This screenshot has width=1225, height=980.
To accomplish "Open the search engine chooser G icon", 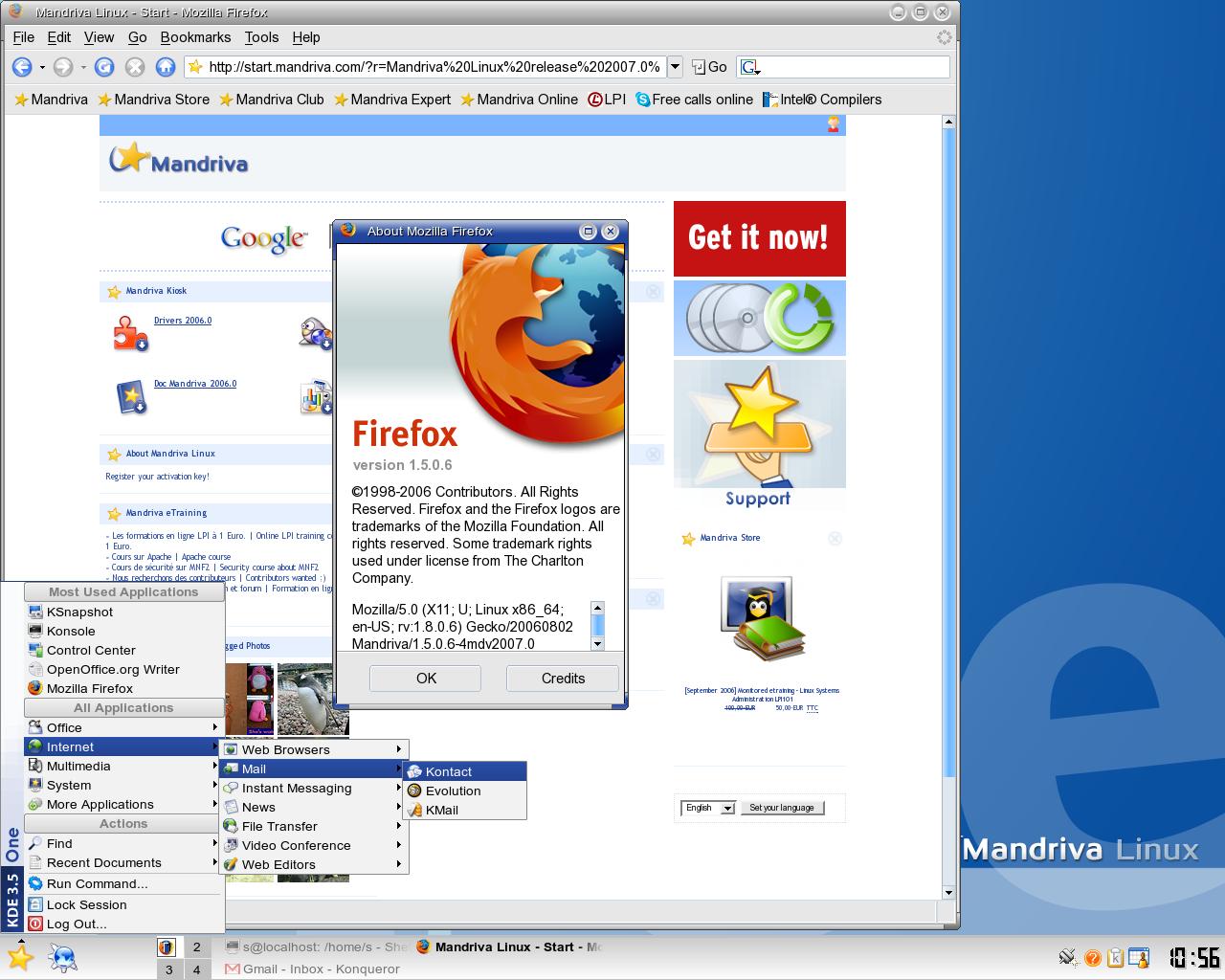I will coord(751,67).
